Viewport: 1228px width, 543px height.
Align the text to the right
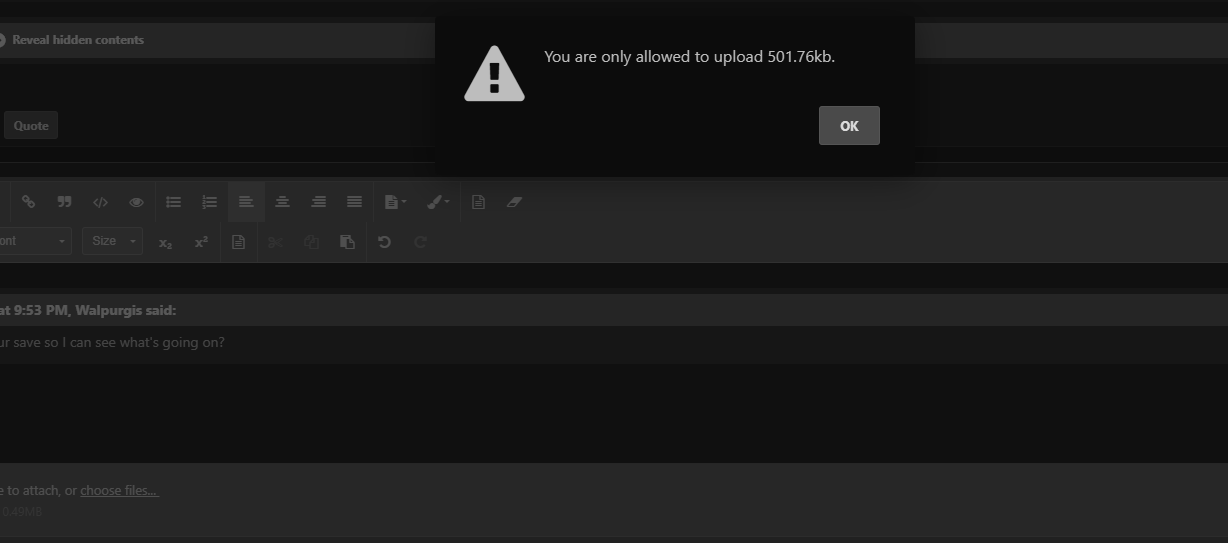pyautogui.click(x=318, y=202)
